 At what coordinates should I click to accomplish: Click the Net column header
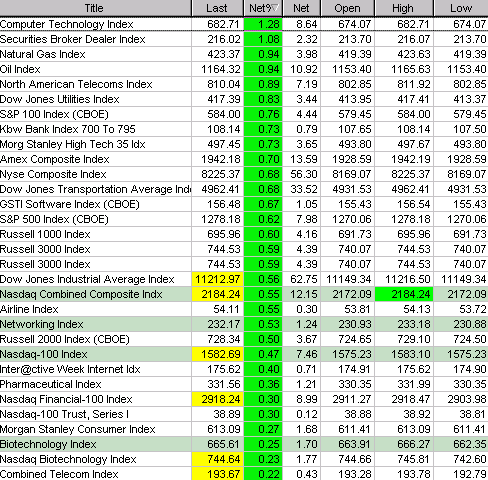pyautogui.click(x=301, y=8)
